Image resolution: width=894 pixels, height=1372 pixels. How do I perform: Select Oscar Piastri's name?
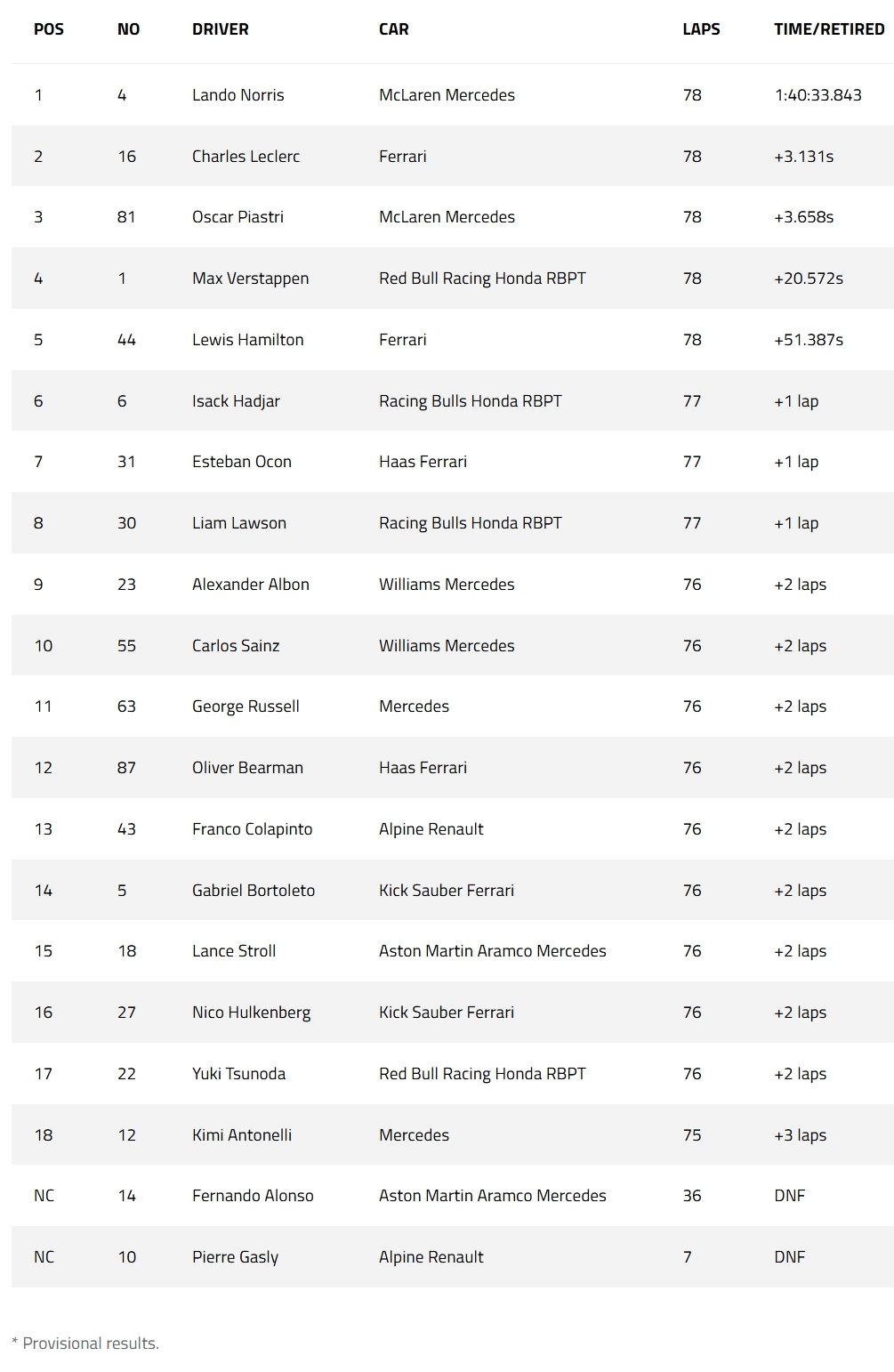[238, 217]
